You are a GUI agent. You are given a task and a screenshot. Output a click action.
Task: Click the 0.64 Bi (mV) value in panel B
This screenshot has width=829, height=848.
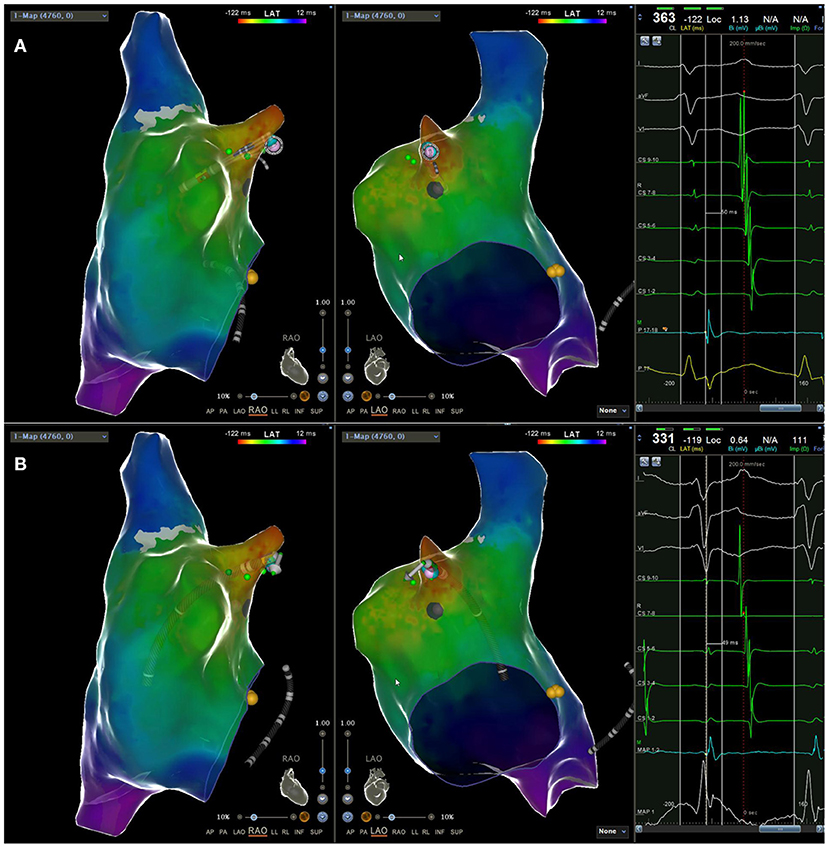click(x=739, y=440)
